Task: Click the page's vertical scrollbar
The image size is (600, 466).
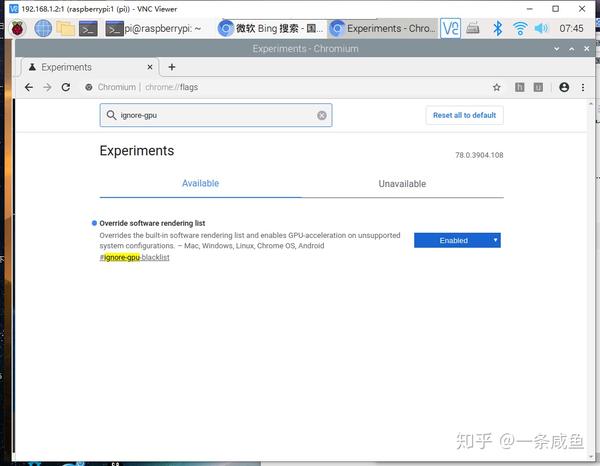Action: tap(590, 279)
